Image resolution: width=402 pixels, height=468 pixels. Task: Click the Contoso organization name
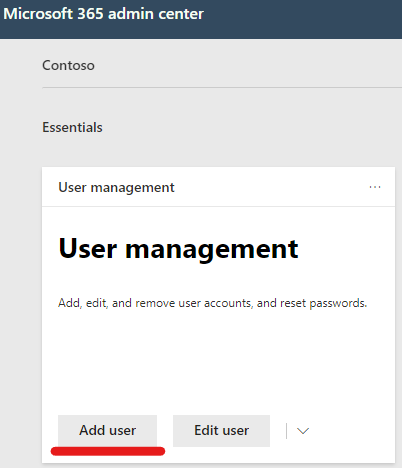[x=68, y=65]
